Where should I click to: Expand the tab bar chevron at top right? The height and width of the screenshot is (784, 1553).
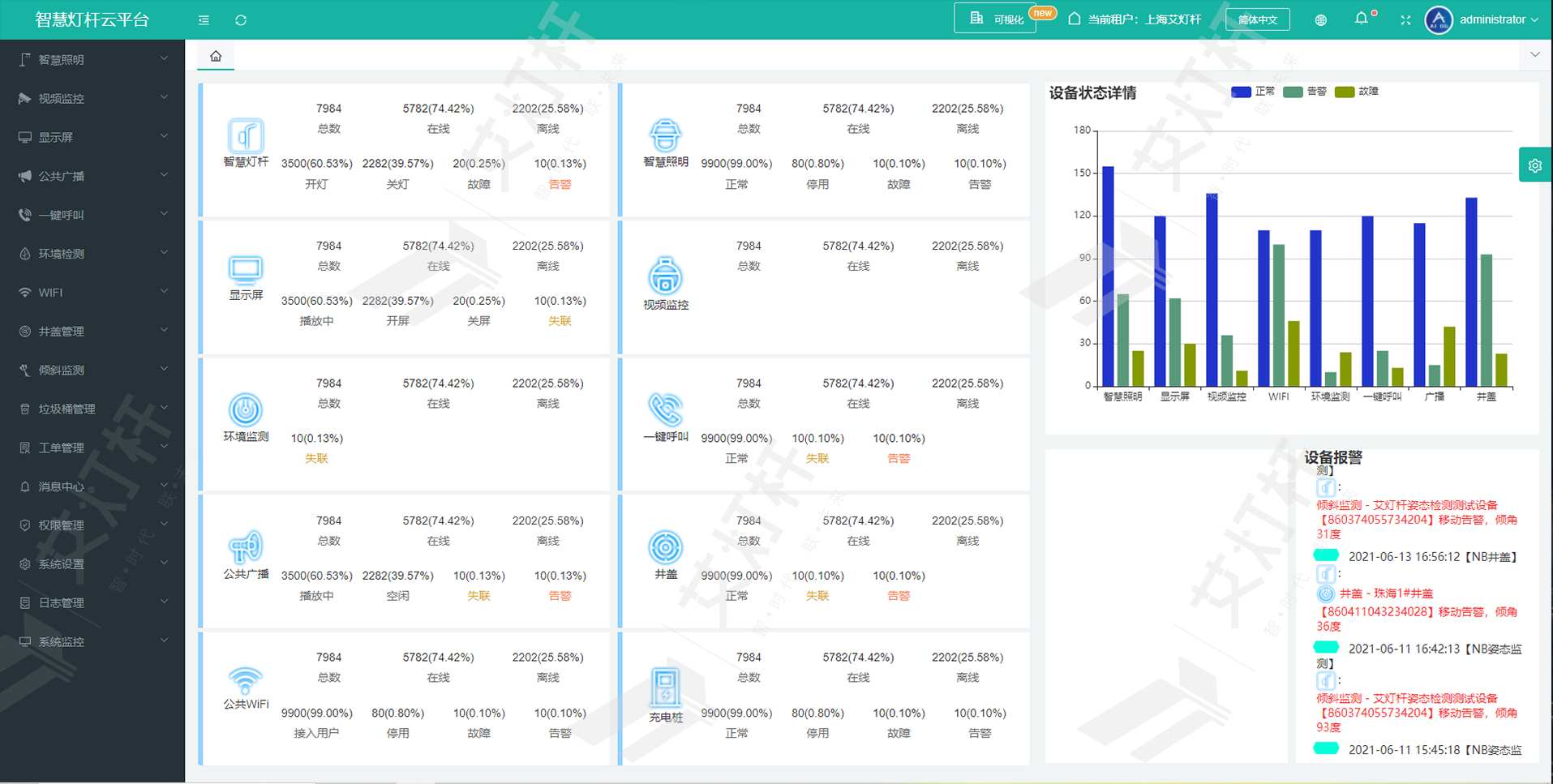click(x=1535, y=55)
